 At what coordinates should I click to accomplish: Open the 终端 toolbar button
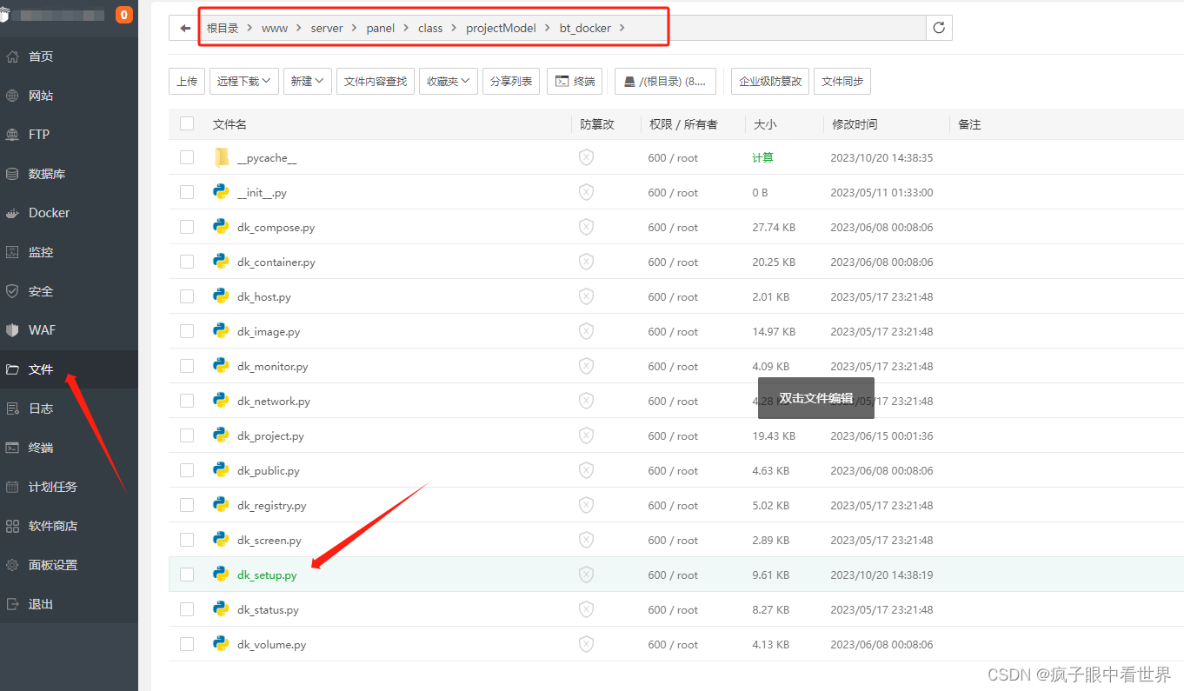coord(575,82)
